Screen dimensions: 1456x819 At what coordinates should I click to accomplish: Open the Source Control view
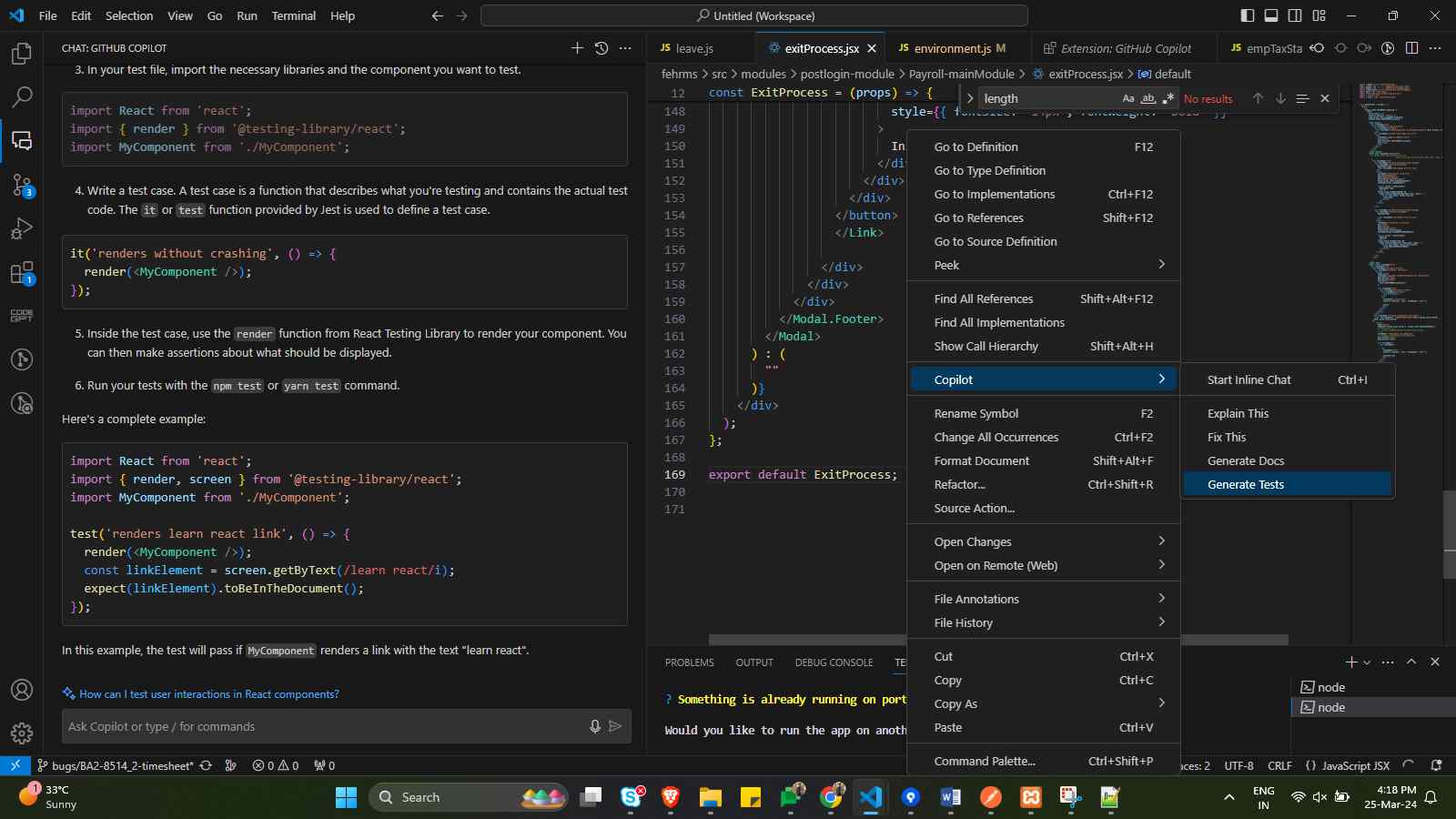pyautogui.click(x=22, y=186)
